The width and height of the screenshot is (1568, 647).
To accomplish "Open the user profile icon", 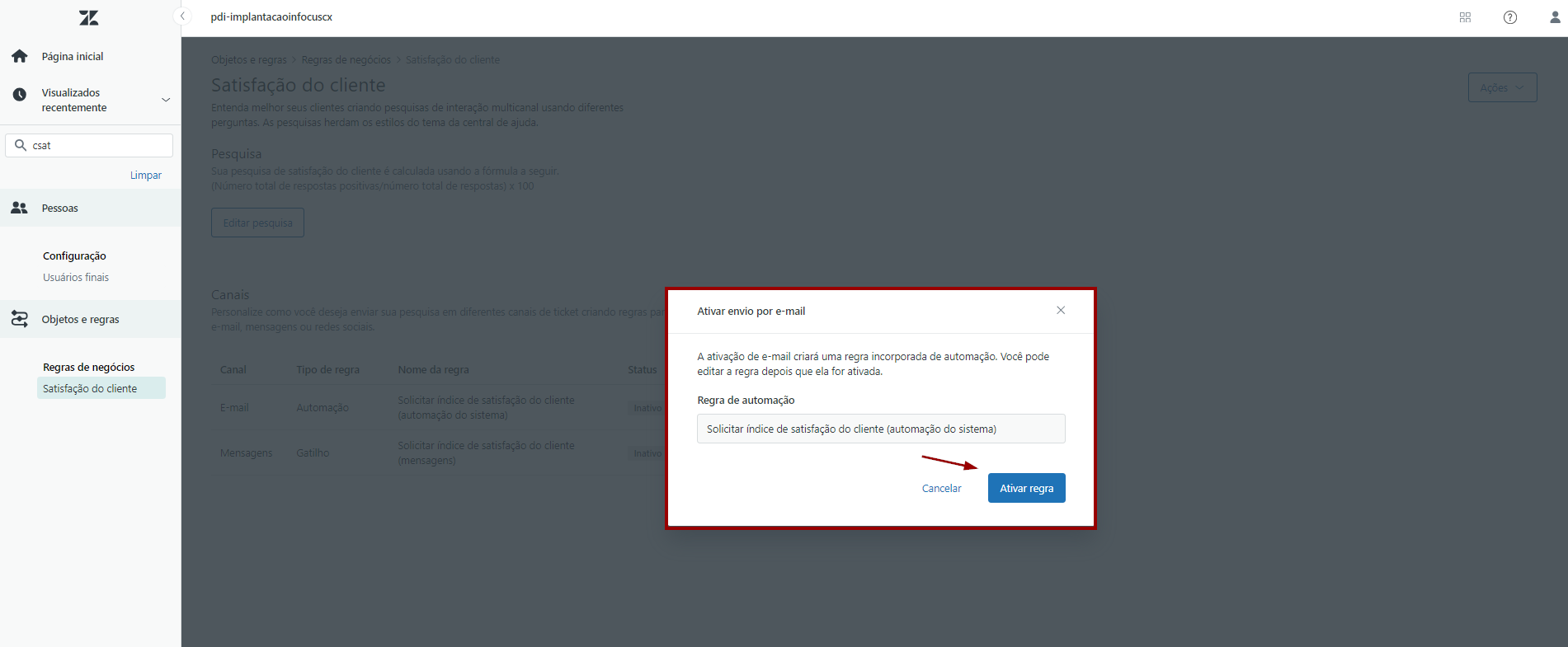I will coord(1554,17).
